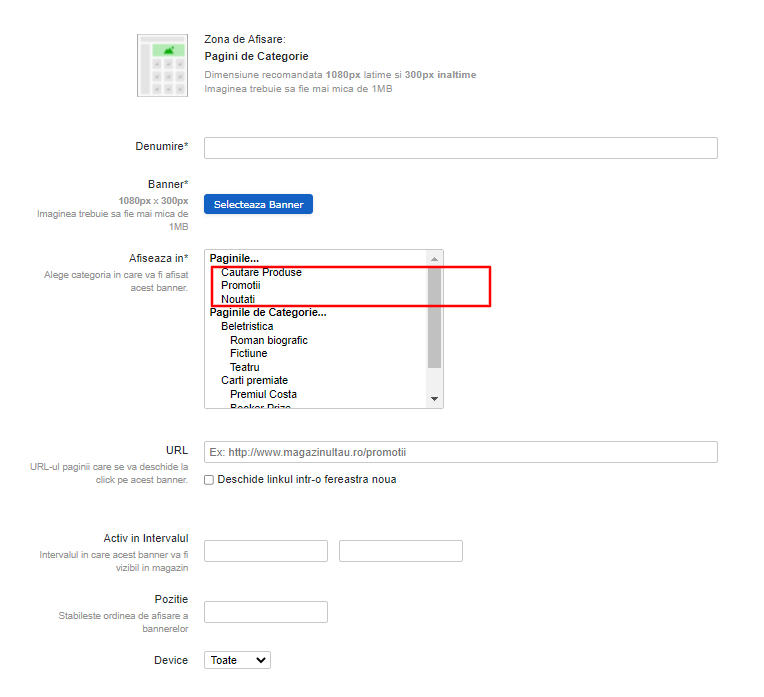The height and width of the screenshot is (697, 764).
Task: Click the first Activ in Intervalul field
Action: click(x=266, y=551)
